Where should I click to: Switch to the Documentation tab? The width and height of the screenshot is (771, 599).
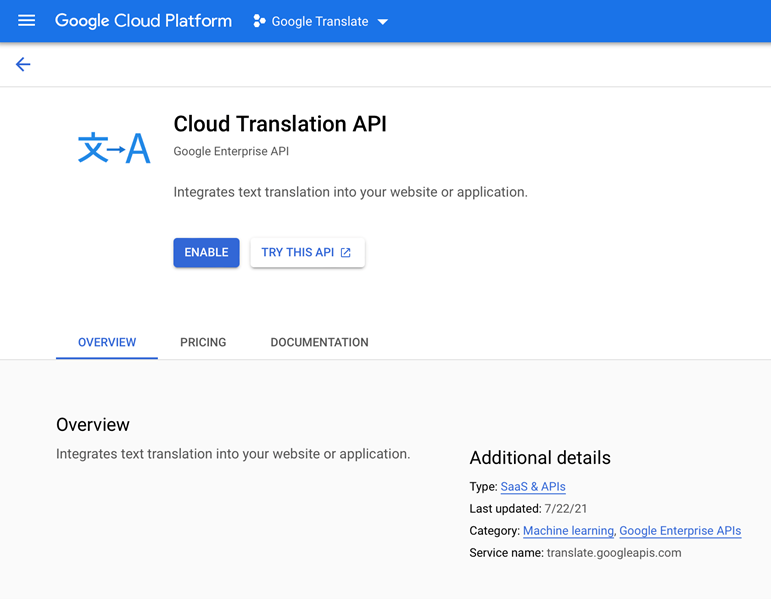point(320,342)
